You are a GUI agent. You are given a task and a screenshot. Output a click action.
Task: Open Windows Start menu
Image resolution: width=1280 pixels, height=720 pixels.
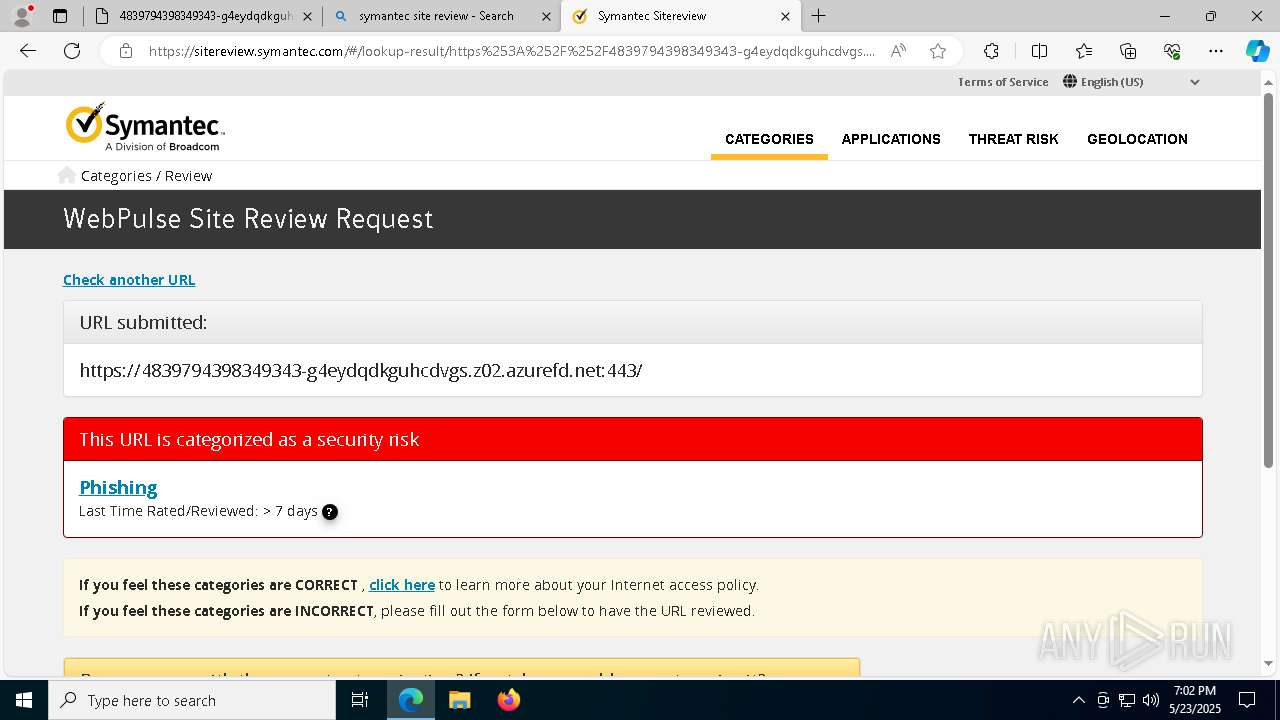24,700
